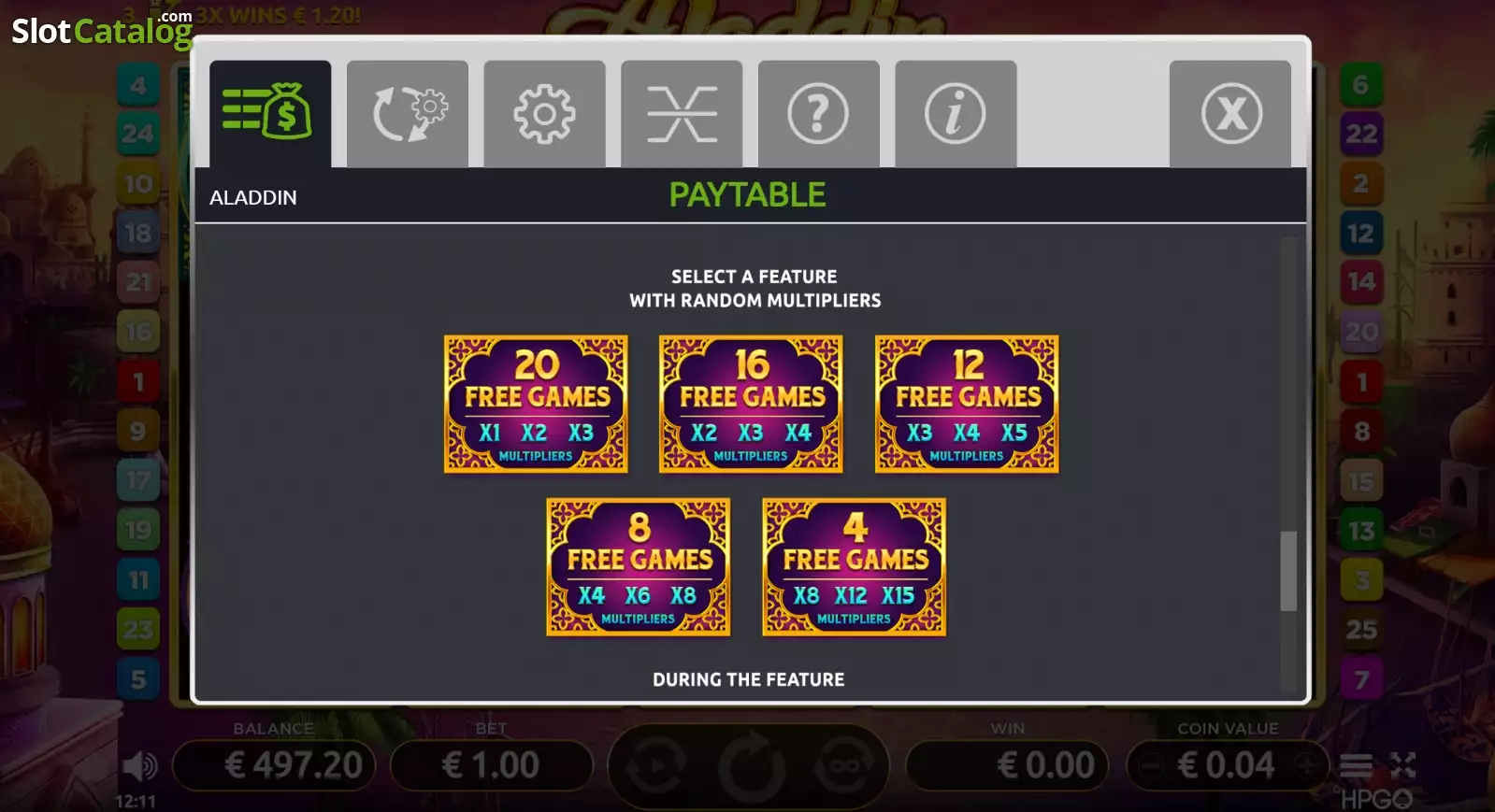Mute the game sound speaker icon

tap(140, 766)
